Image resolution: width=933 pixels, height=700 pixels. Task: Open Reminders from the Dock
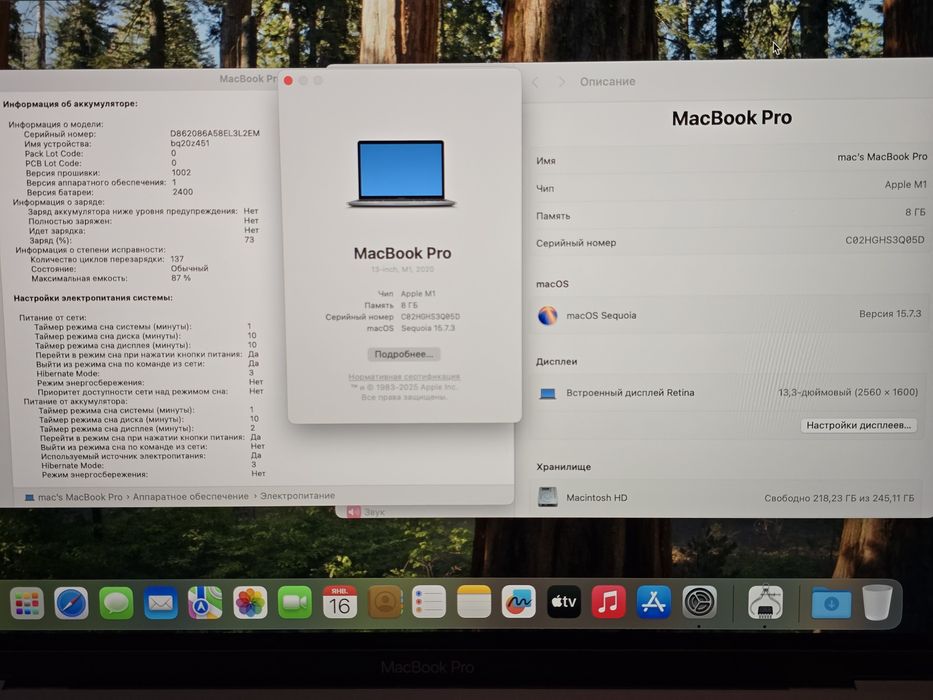(x=429, y=602)
